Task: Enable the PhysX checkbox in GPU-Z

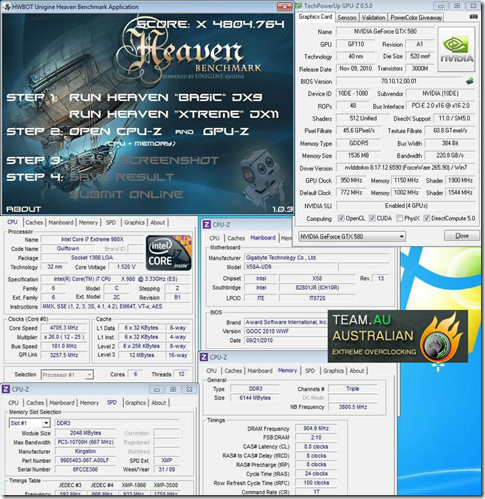Action: pyautogui.click(x=400, y=218)
